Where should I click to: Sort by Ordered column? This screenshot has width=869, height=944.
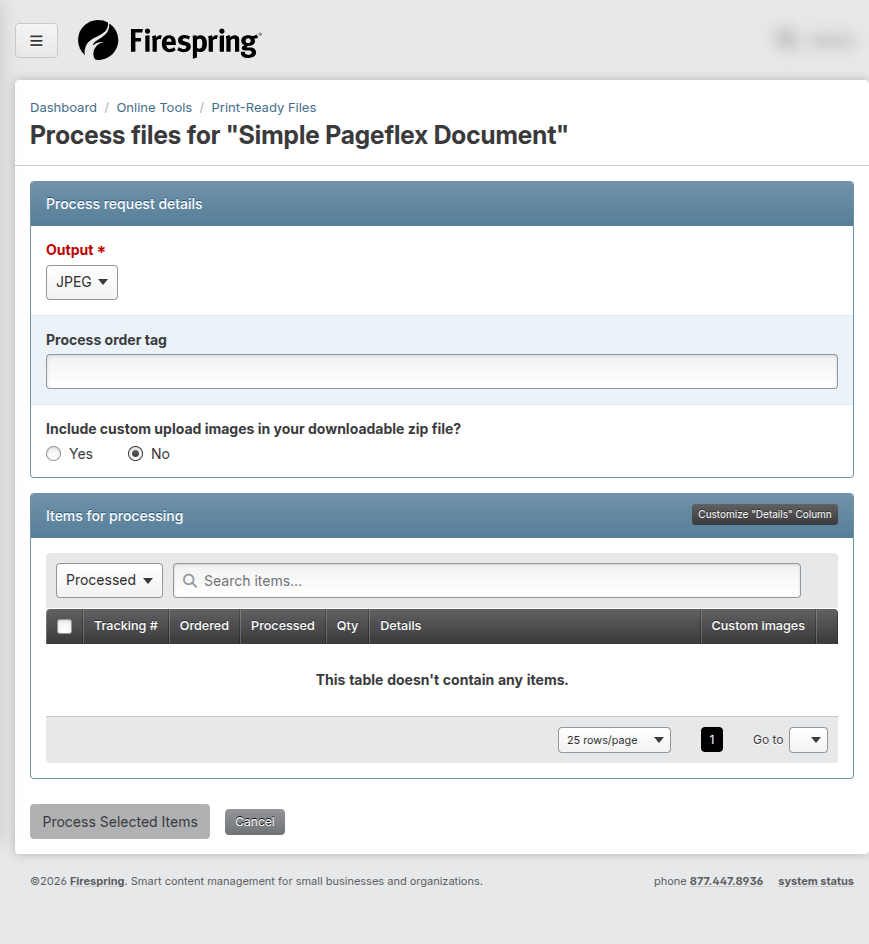204,626
